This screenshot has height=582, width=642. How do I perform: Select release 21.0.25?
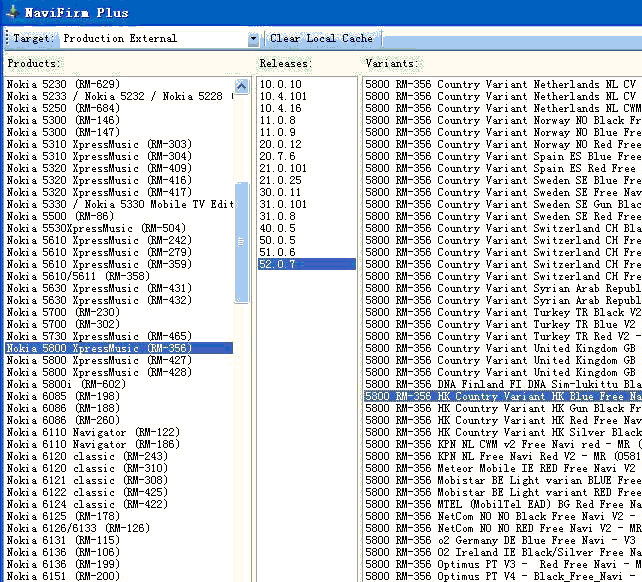(x=280, y=180)
